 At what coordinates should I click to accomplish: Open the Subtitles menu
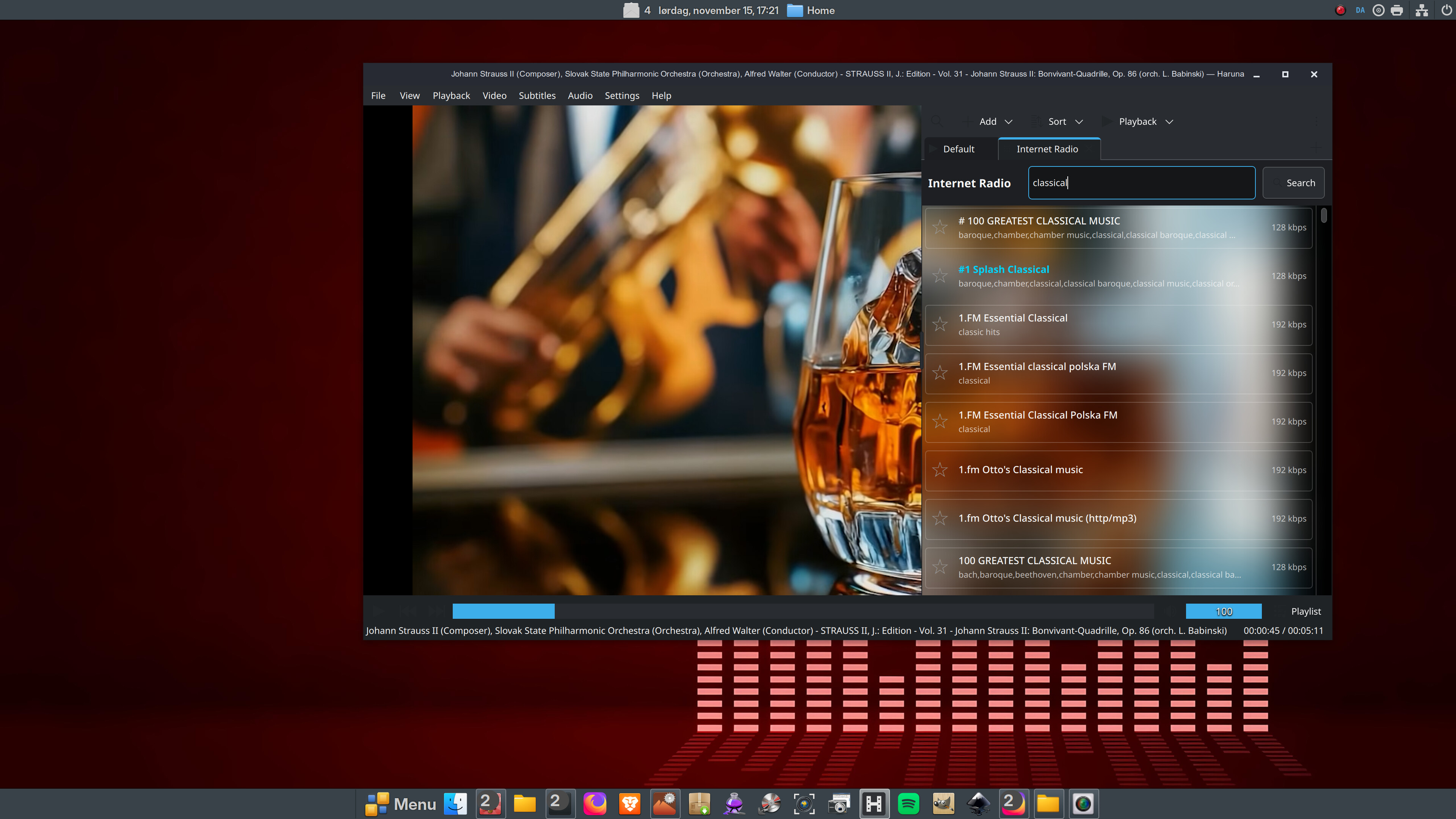537,96
